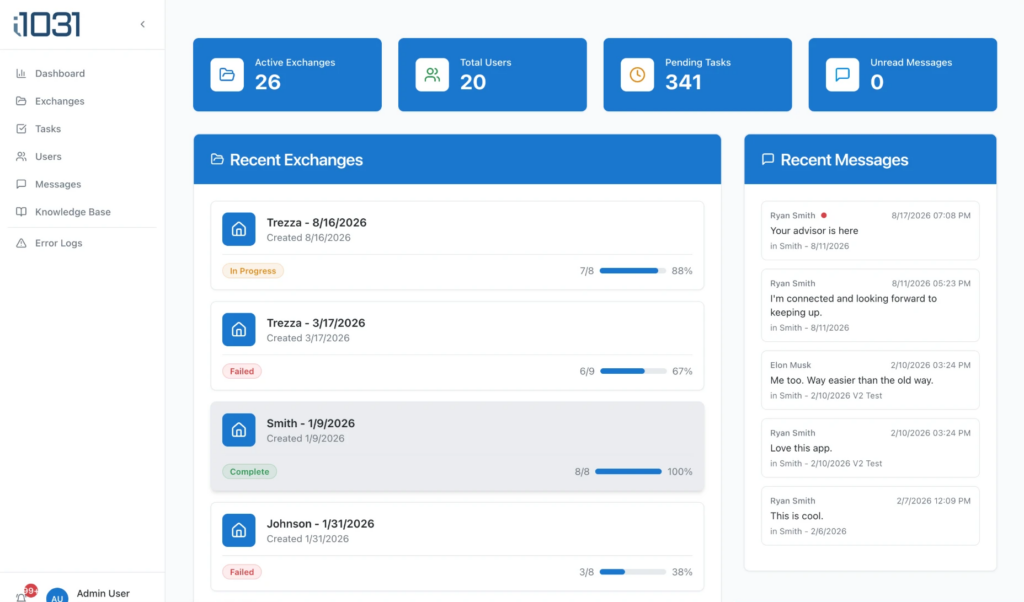Click the AU admin avatar

pyautogui.click(x=57, y=595)
